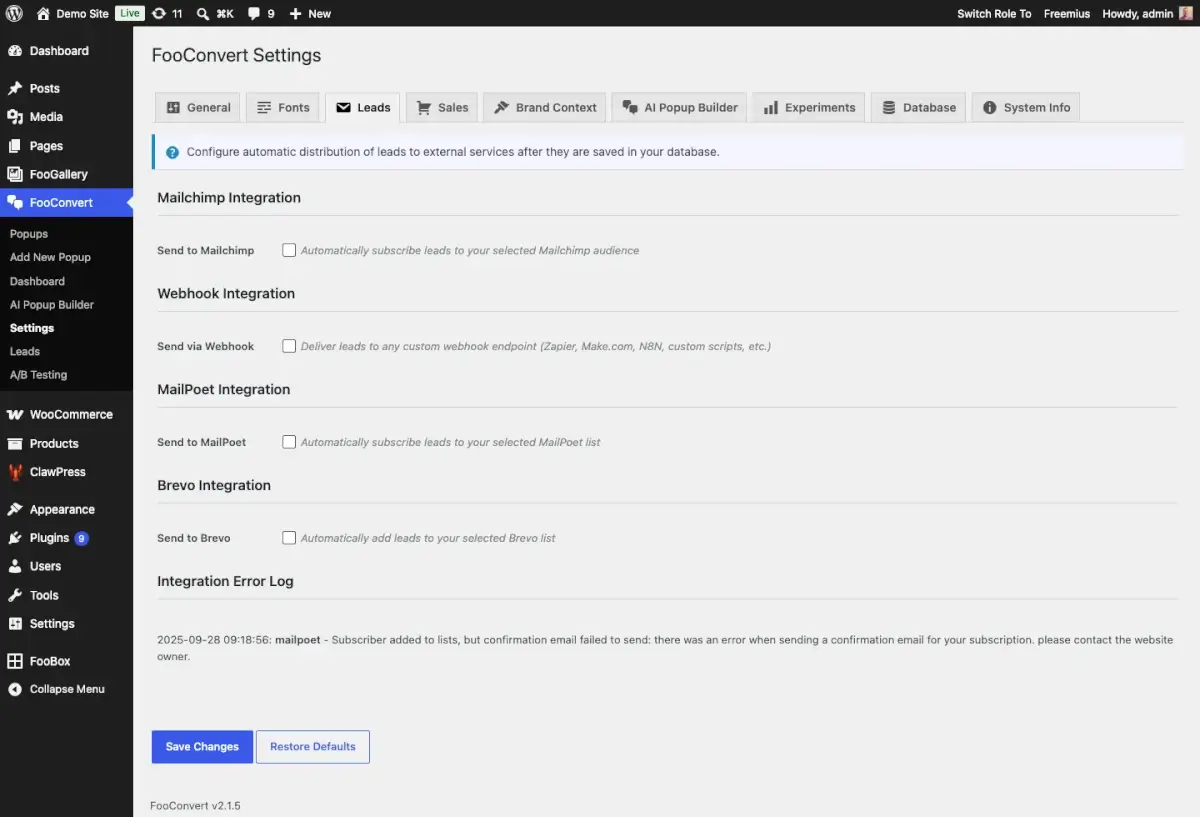The width and height of the screenshot is (1200, 817).
Task: Open the Leads submenu link in sidebar
Action: (x=25, y=351)
